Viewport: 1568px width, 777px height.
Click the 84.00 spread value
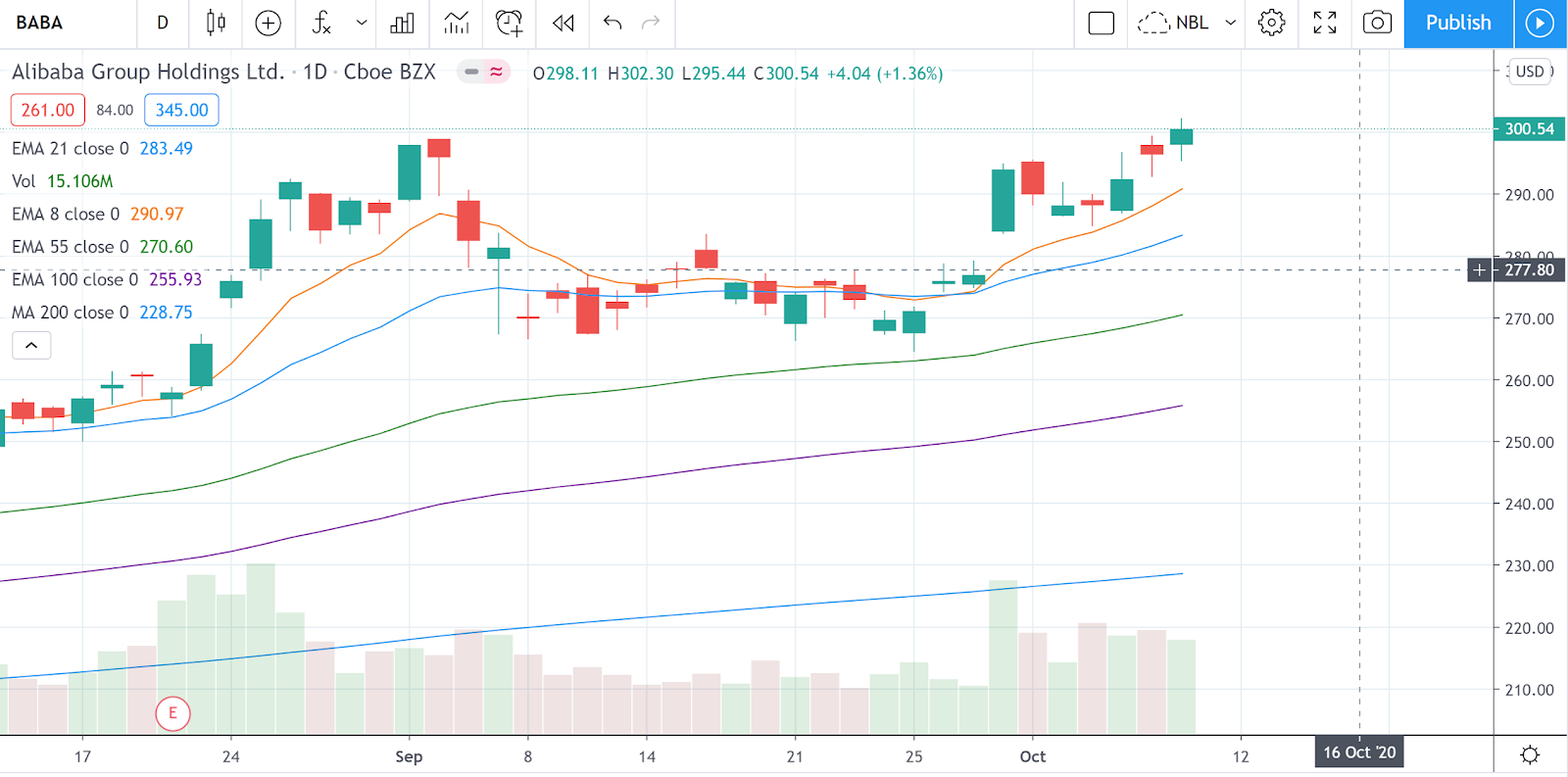pos(115,110)
